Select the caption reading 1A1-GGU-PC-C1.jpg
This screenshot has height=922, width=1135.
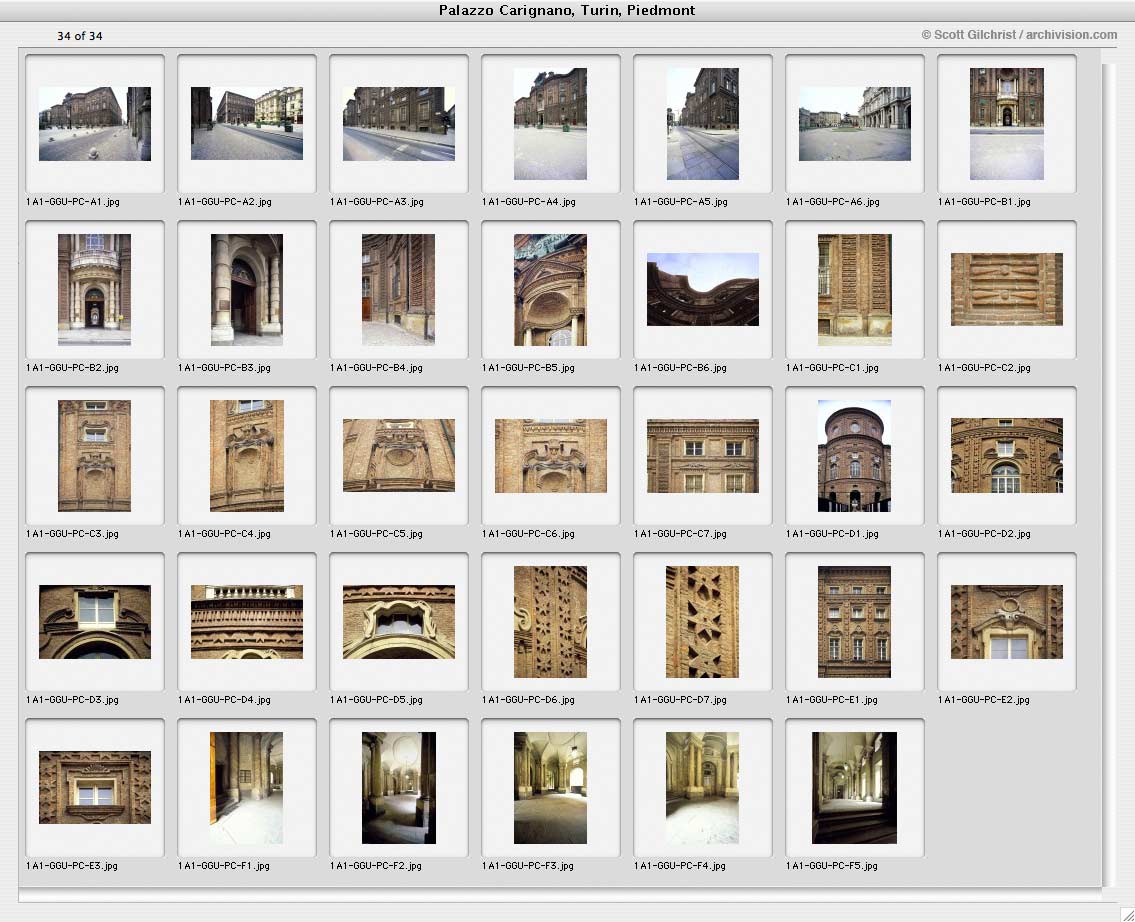coord(832,368)
